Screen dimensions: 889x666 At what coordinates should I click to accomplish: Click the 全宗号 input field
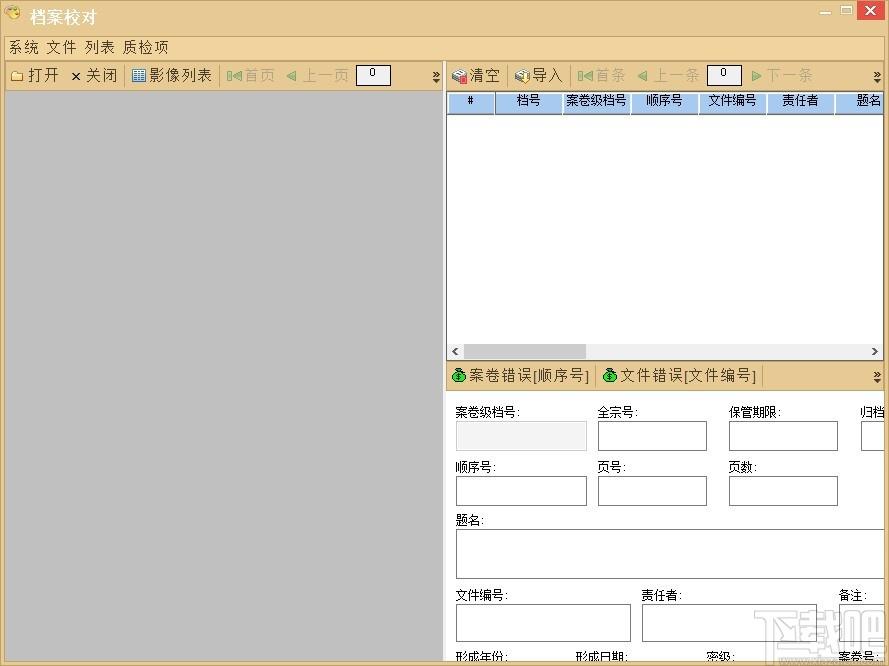point(652,436)
